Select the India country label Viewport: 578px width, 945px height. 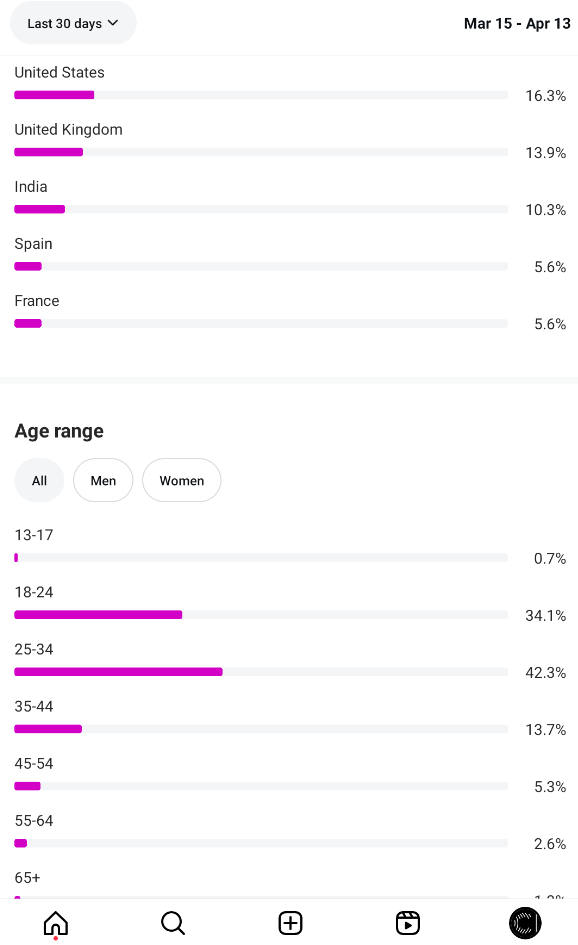[31, 187]
